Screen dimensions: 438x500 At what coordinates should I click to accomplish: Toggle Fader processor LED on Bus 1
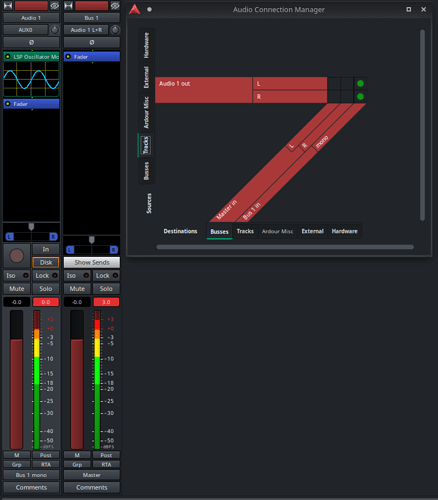(68, 57)
